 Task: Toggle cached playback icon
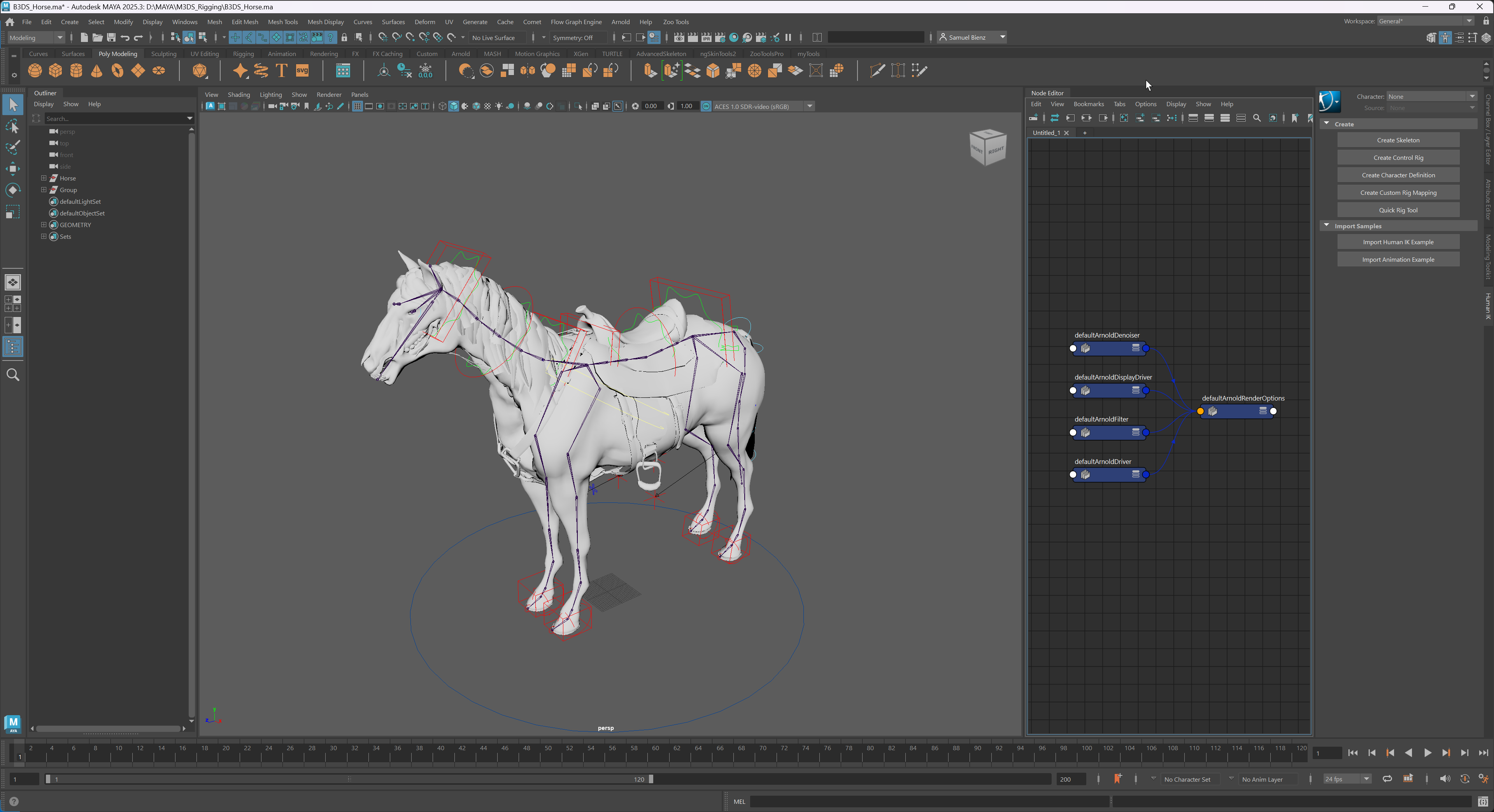(1408, 779)
